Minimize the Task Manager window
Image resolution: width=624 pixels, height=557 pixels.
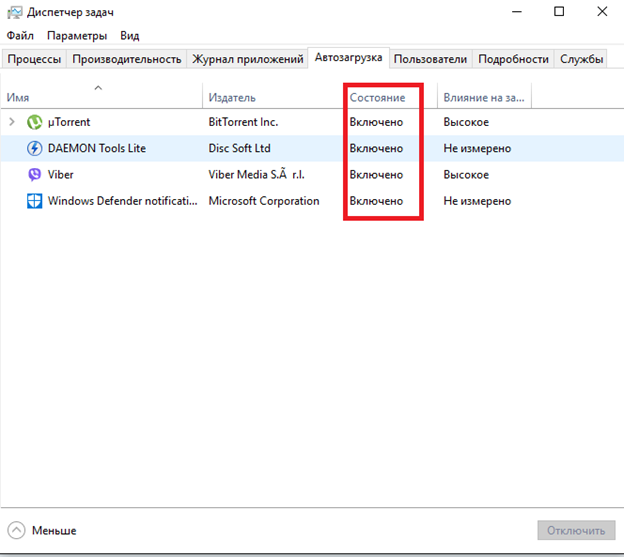point(517,12)
